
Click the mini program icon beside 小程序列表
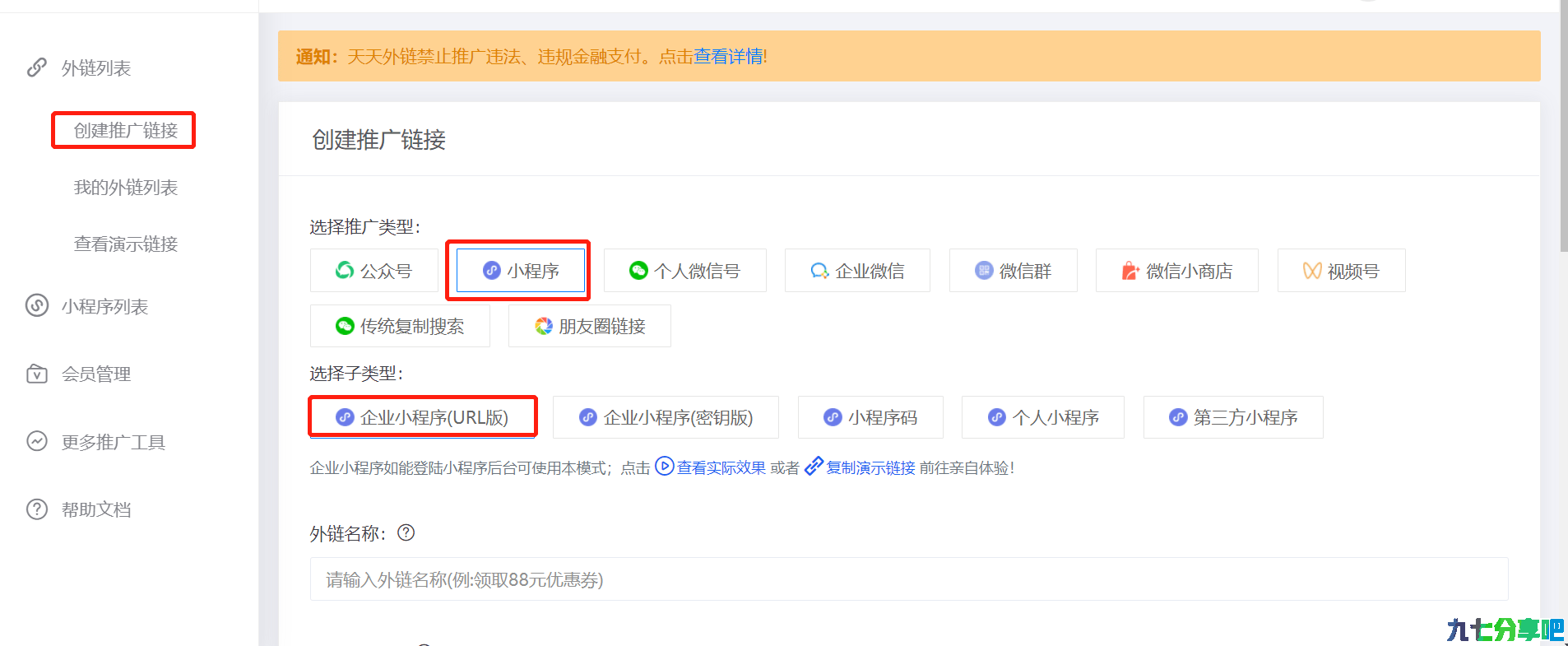click(x=37, y=305)
